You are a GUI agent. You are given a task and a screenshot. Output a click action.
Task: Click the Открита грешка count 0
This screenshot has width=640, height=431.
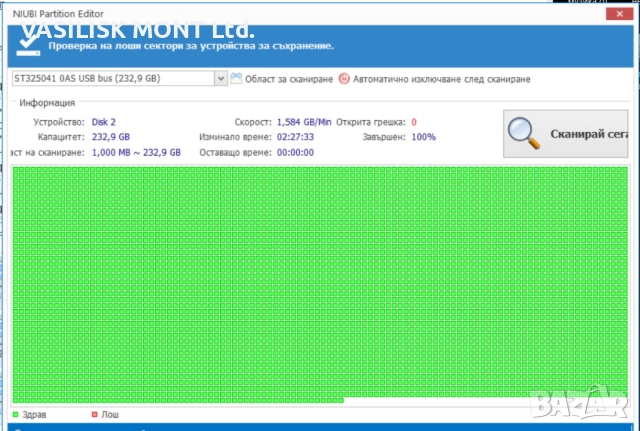pos(414,121)
